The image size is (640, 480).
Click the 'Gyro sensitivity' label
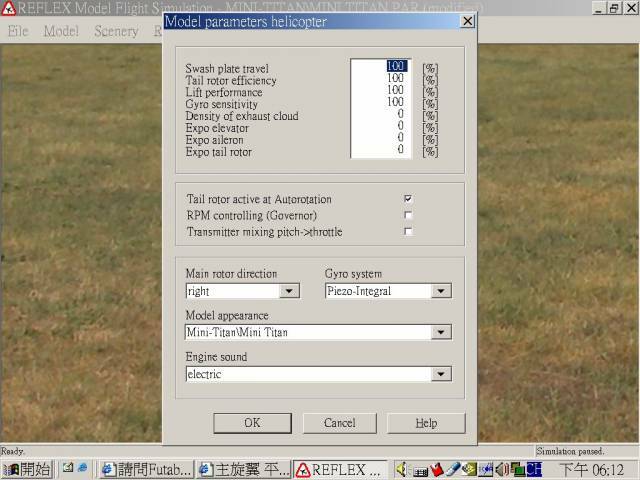tap(222, 104)
